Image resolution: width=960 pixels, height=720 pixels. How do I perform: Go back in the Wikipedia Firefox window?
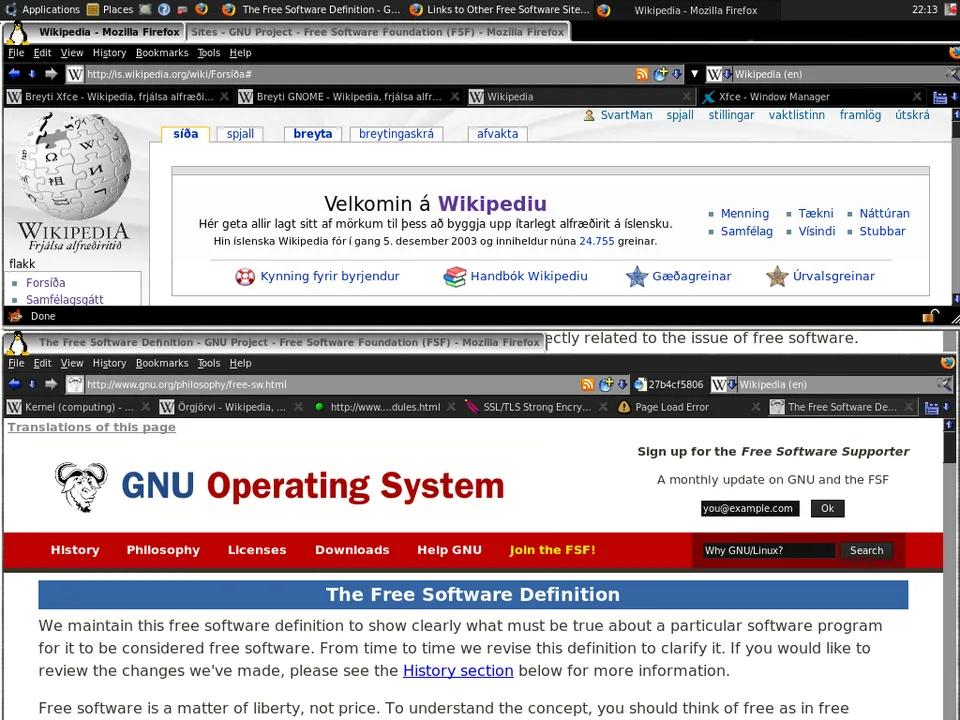[x=14, y=74]
